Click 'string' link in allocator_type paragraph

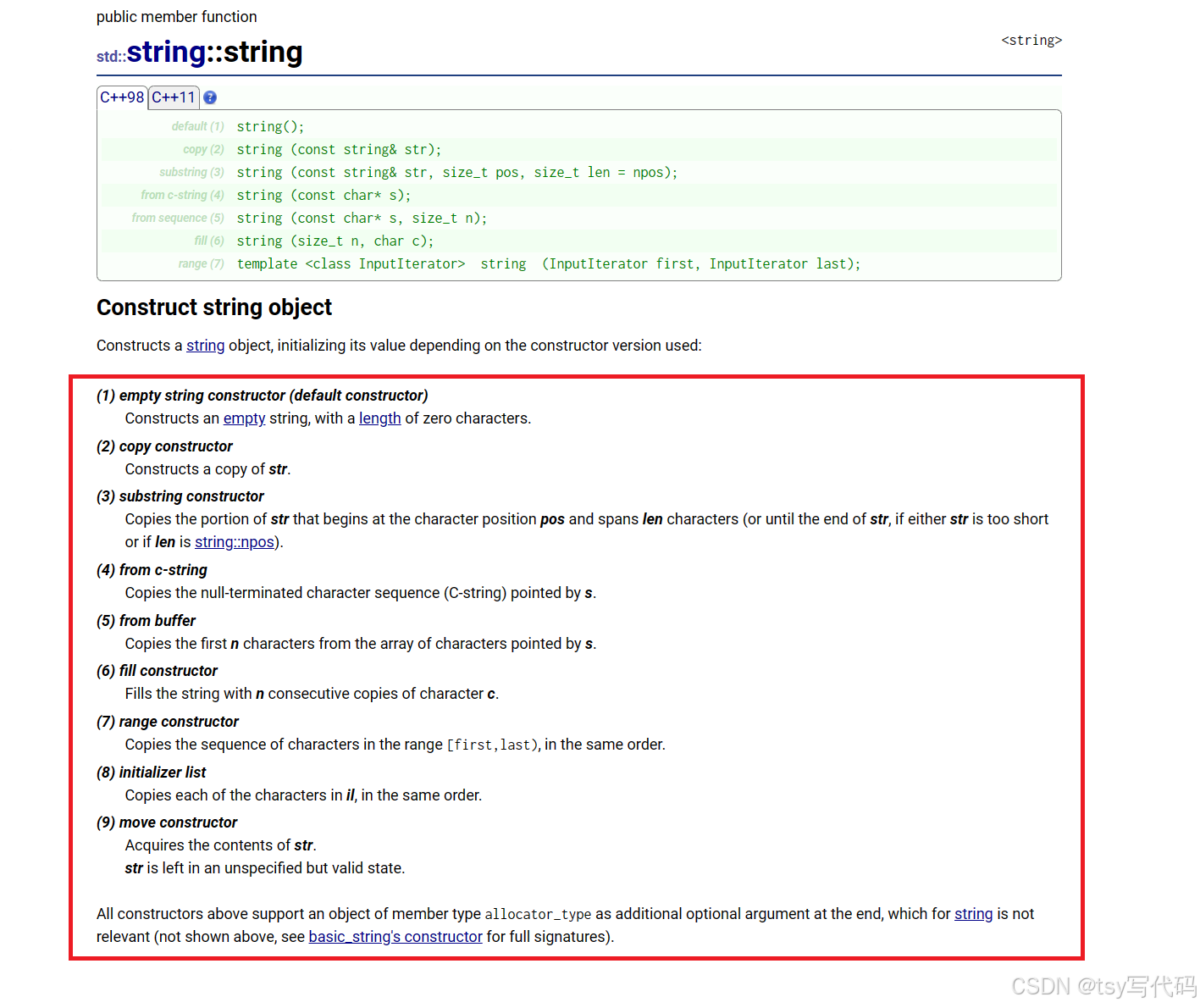[x=974, y=914]
